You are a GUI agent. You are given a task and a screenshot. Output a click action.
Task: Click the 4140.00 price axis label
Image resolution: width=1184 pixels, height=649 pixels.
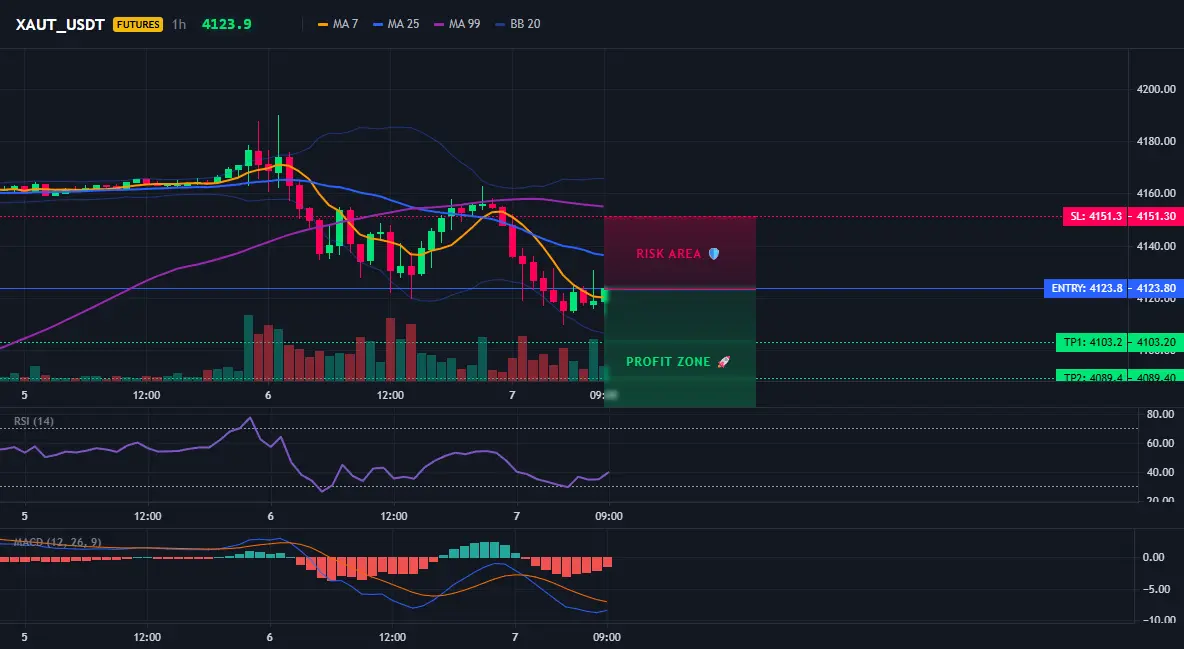1156,246
